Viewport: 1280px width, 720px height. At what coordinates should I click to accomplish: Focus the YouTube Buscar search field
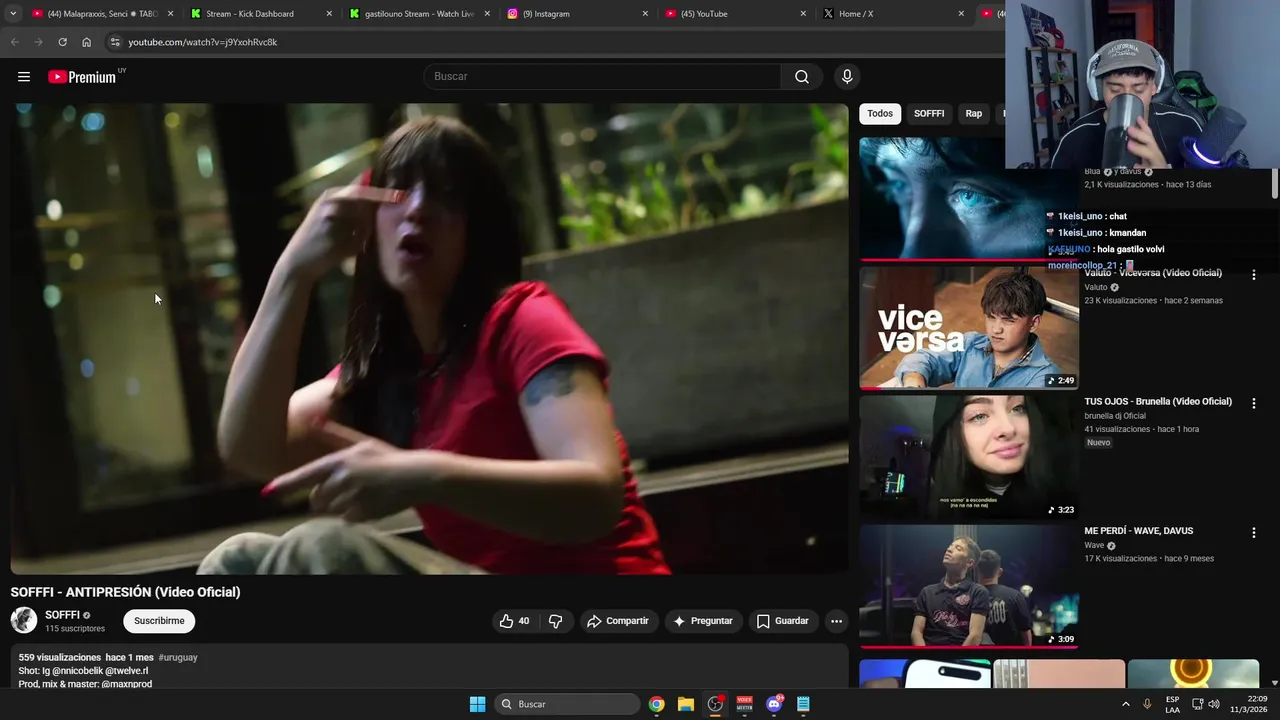pyautogui.click(x=602, y=77)
